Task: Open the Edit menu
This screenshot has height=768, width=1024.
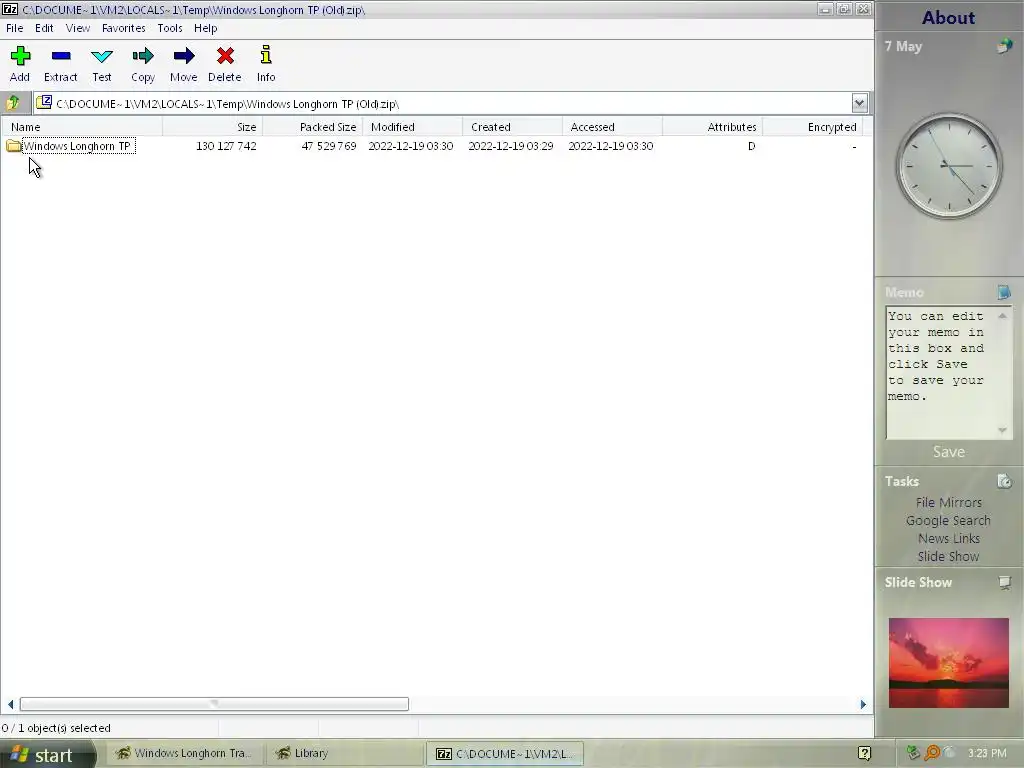Action: (44, 28)
